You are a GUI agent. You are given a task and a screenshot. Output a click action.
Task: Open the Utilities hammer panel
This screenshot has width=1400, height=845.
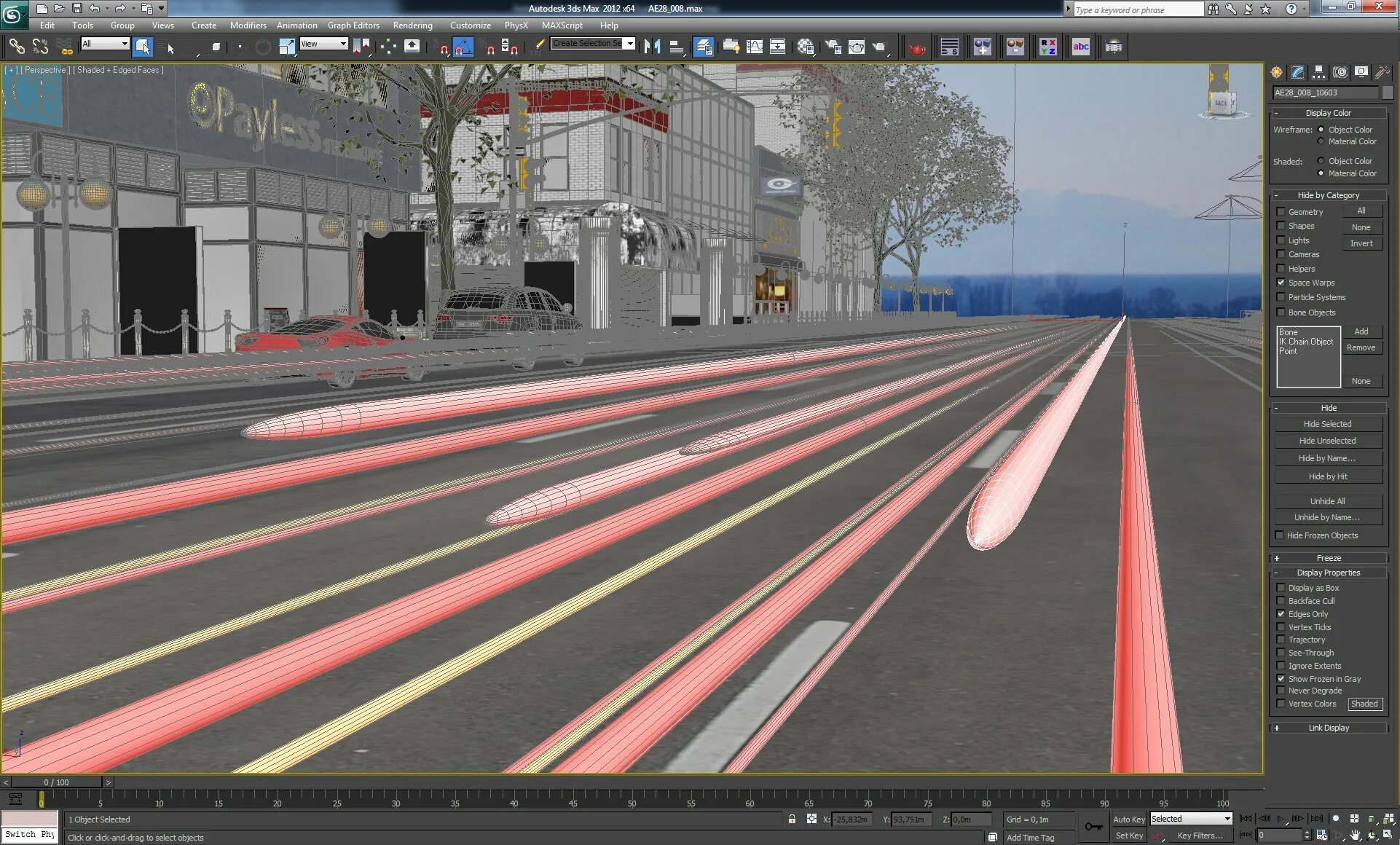pos(1382,72)
